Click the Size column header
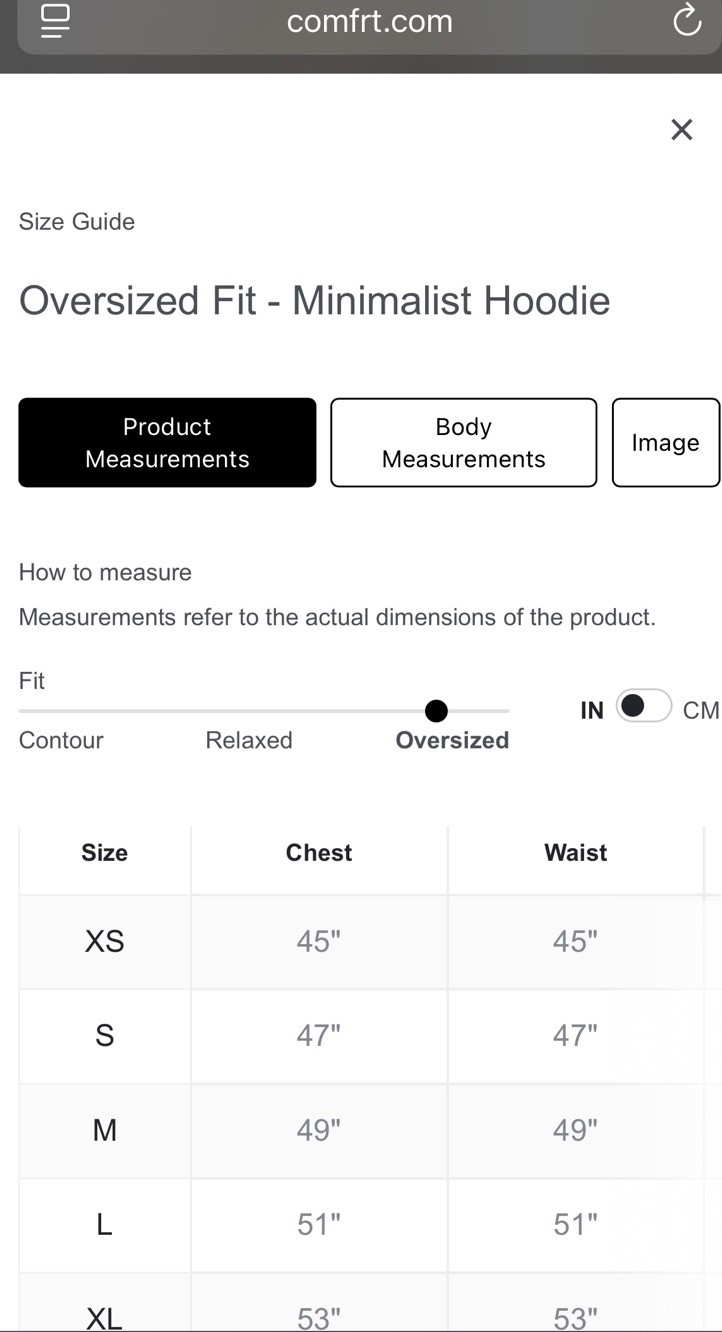This screenshot has width=722, height=1332. (x=104, y=852)
